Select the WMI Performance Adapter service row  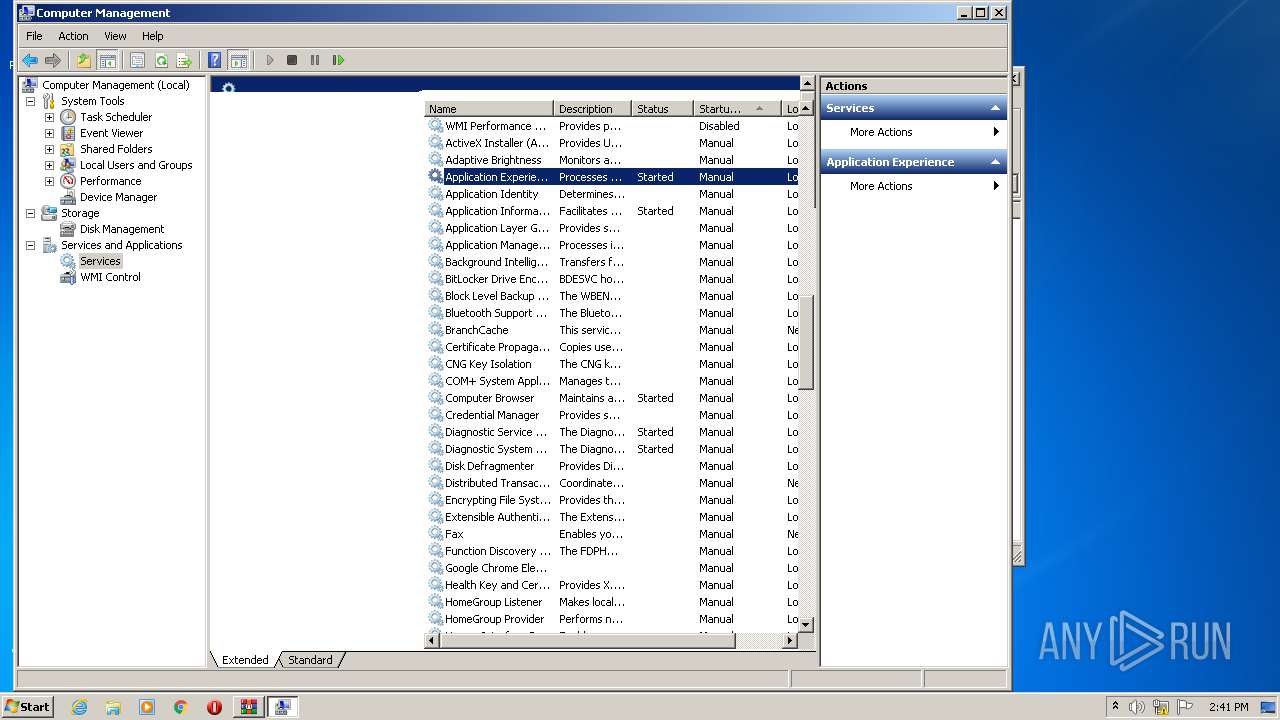click(x=612, y=126)
